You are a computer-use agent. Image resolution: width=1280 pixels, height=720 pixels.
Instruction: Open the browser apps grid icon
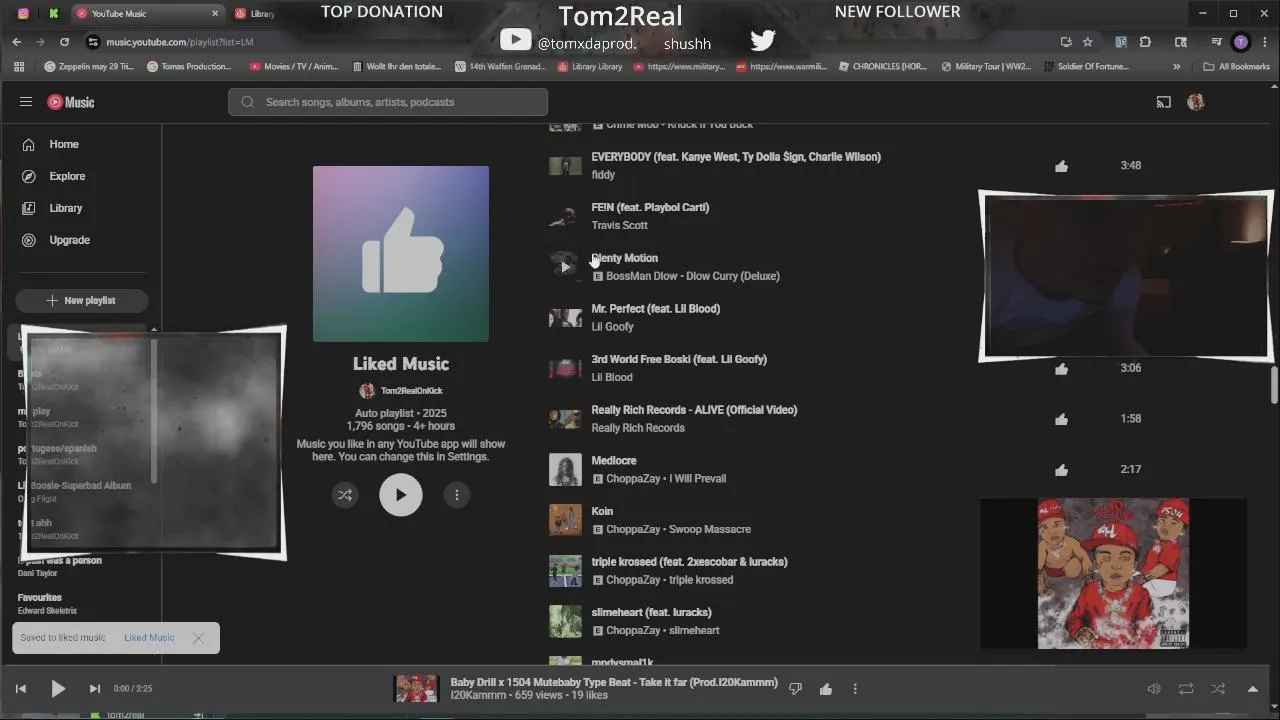tap(19, 67)
